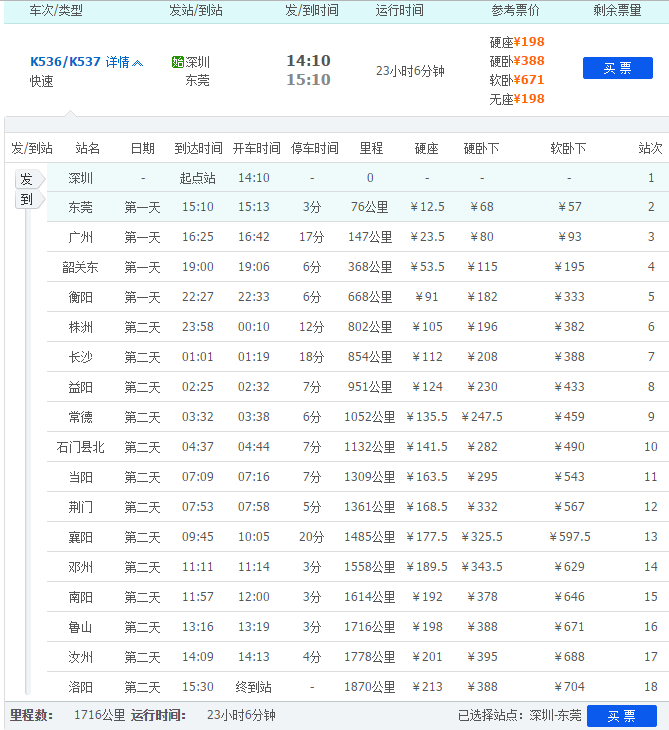Open K536/K537 train number link
This screenshot has width=669, height=730.
(x=65, y=61)
